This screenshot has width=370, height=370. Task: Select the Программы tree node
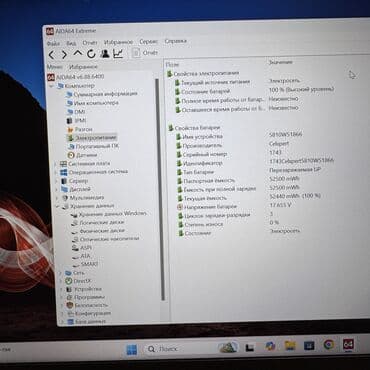point(85,297)
